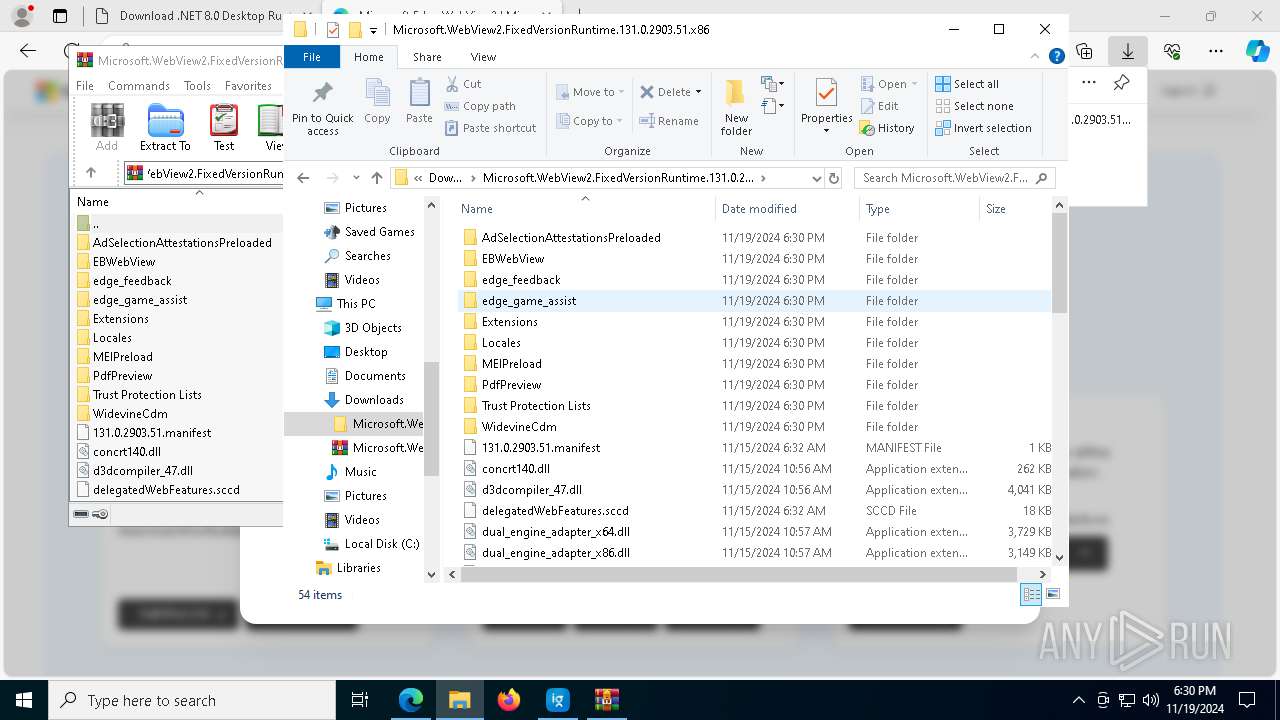This screenshot has width=1280, height=720.
Task: Refresh the Explorer address bar
Action: 834,178
